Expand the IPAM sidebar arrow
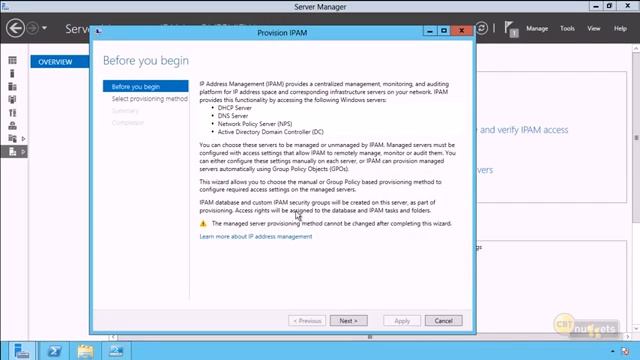640x360 pixels. point(23,152)
